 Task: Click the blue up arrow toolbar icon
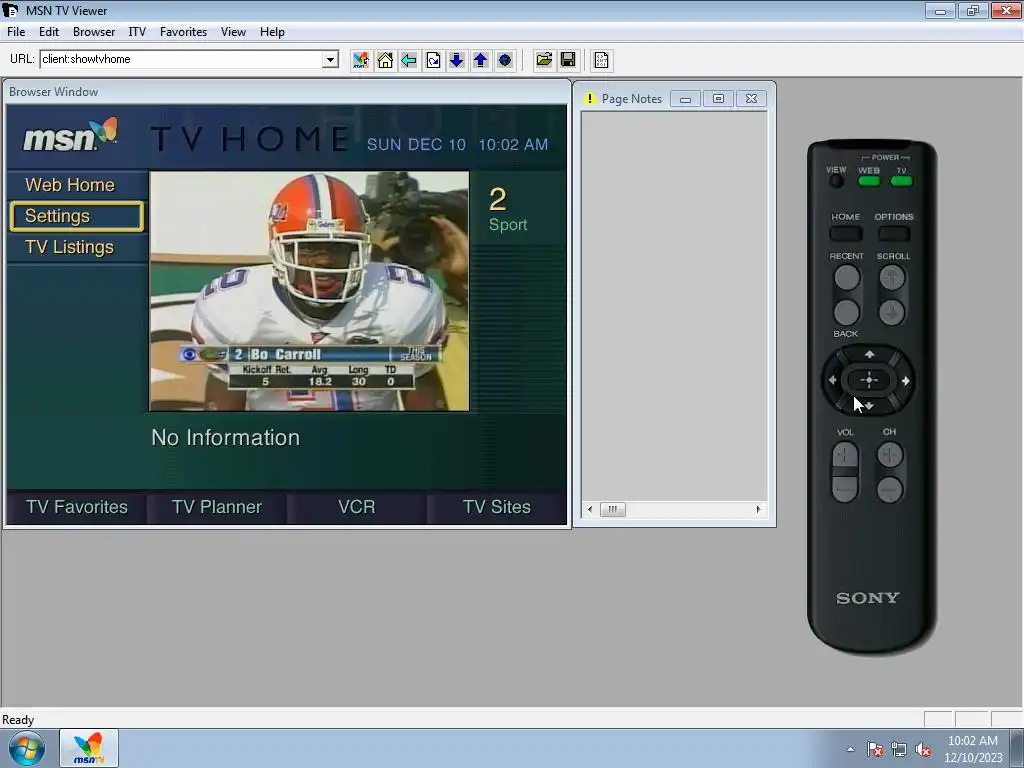pos(481,60)
